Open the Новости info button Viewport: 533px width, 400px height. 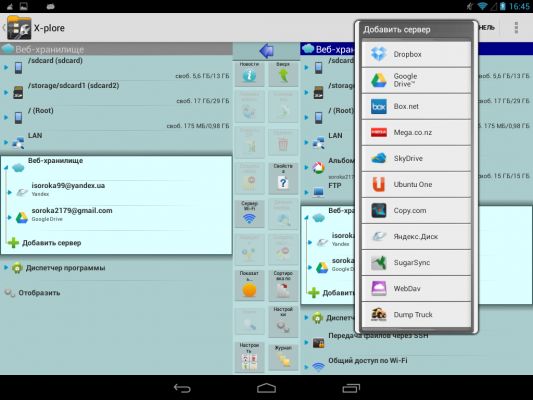(x=249, y=73)
